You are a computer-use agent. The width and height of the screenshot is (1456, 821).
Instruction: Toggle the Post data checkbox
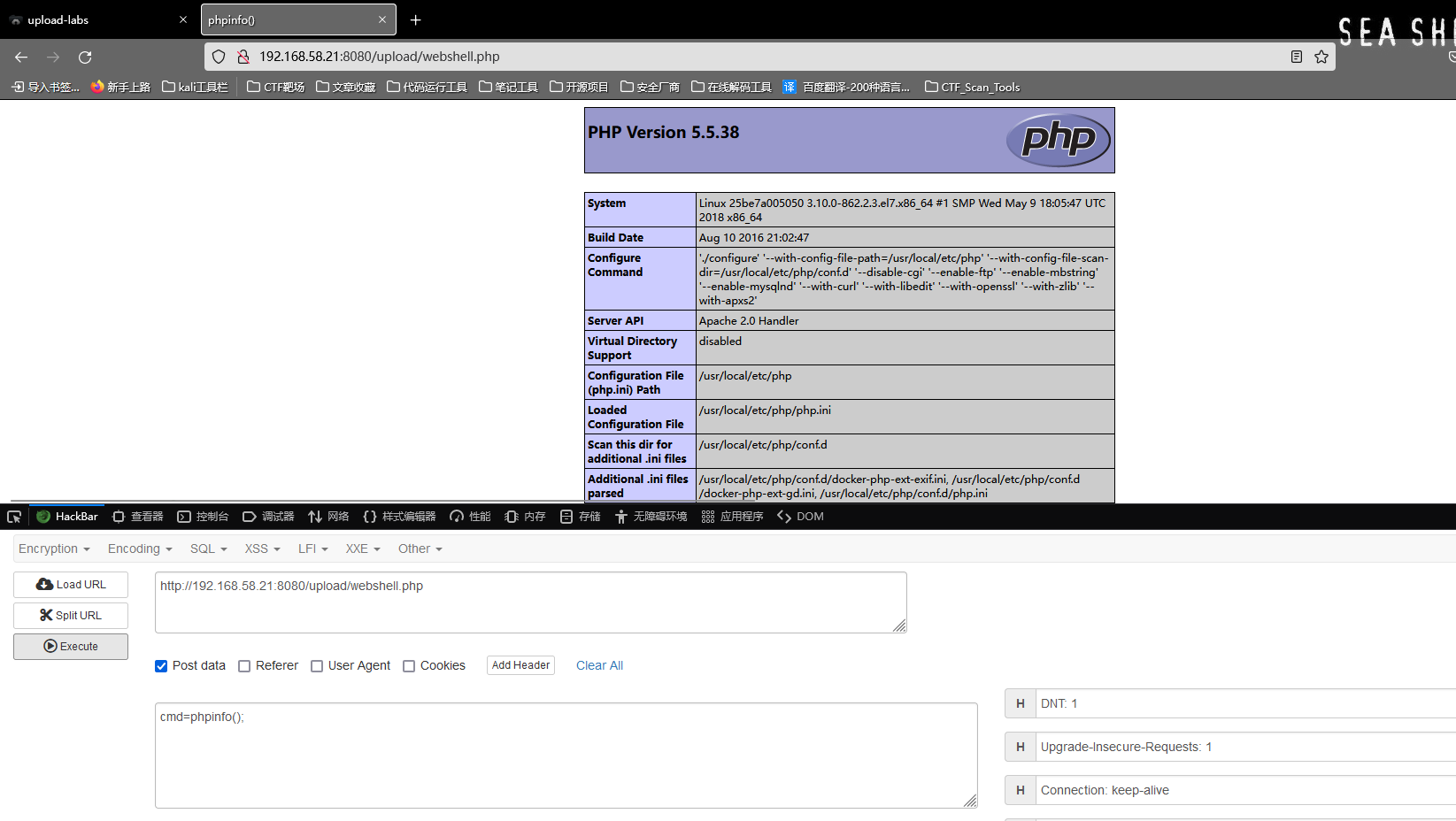[x=161, y=666]
